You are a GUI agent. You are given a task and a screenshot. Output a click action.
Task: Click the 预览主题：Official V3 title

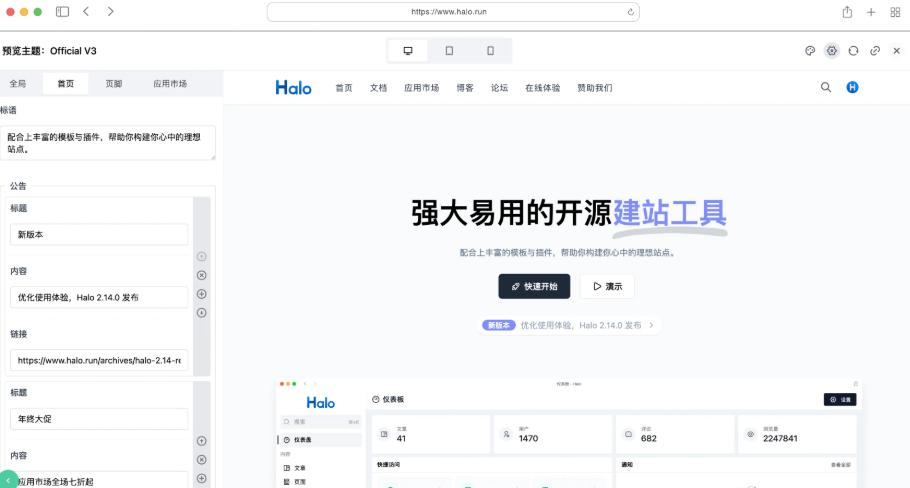click(x=49, y=51)
